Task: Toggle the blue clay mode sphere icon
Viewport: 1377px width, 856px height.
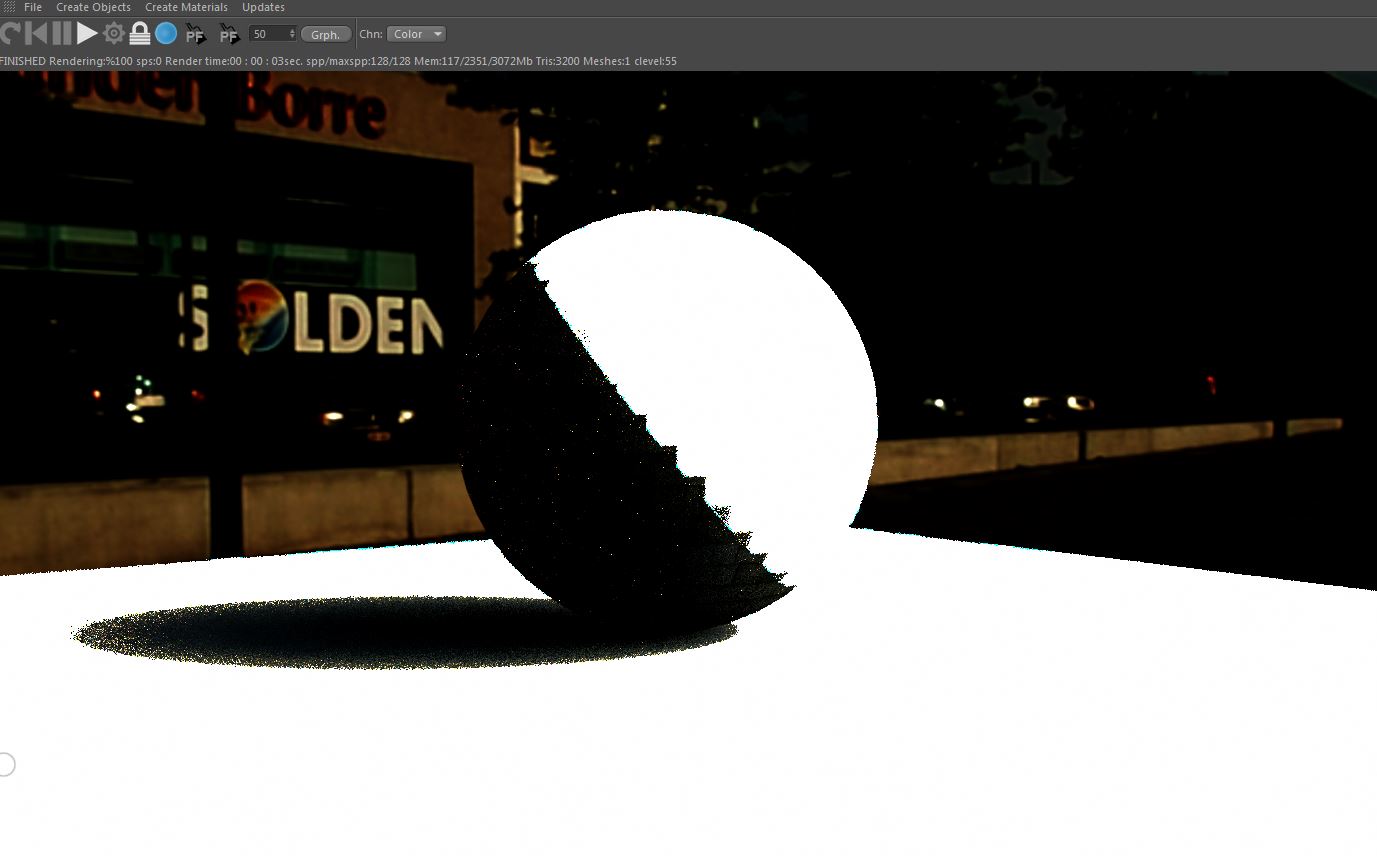Action: click(x=166, y=34)
